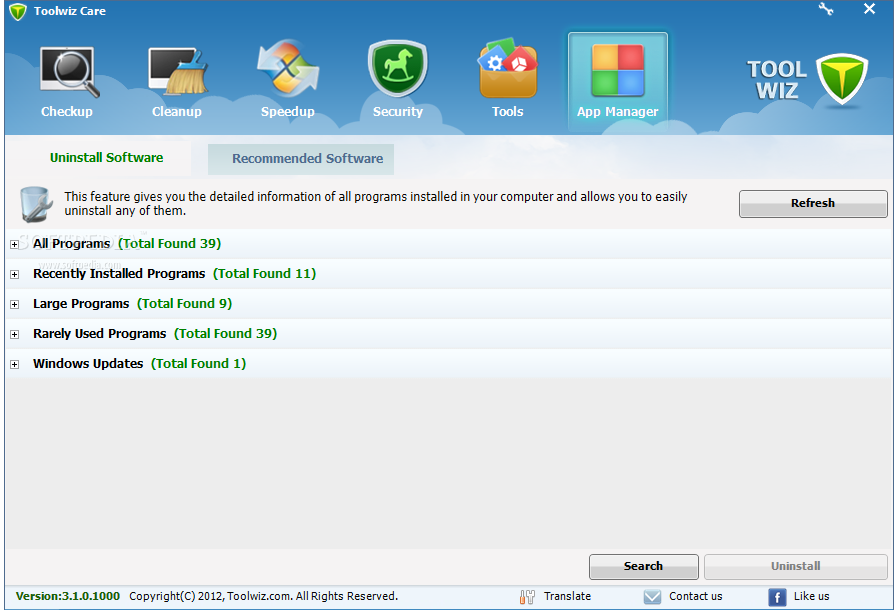
Task: Click the Checkup label text
Action: pos(67,112)
